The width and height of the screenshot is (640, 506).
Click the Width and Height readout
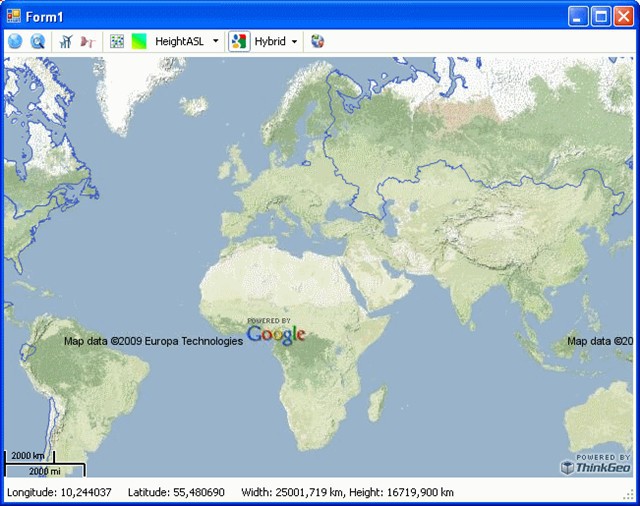(347, 492)
